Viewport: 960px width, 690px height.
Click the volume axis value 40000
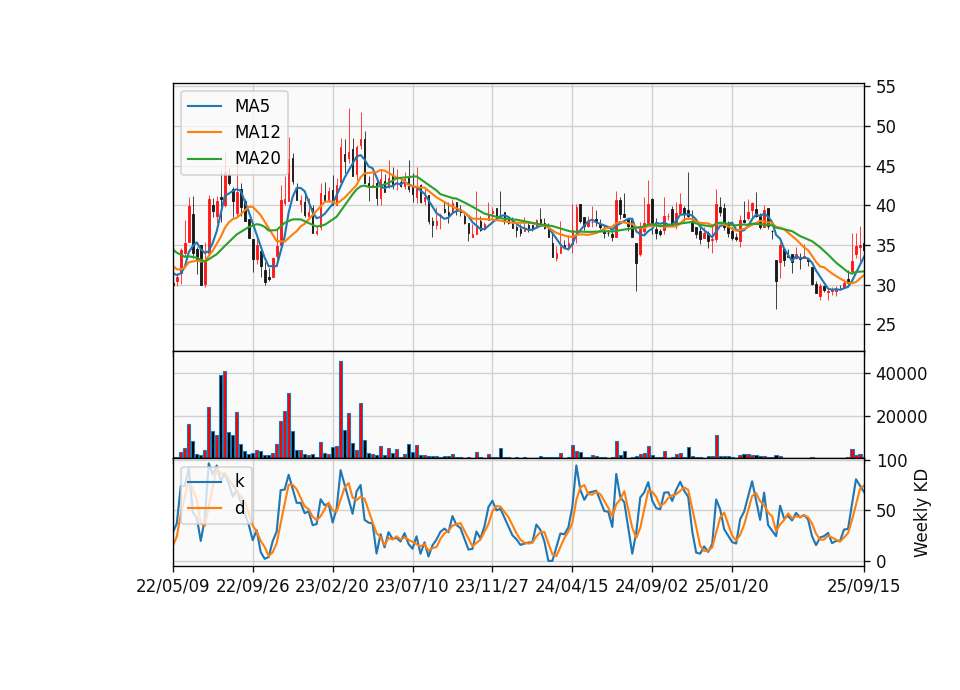[901, 373]
